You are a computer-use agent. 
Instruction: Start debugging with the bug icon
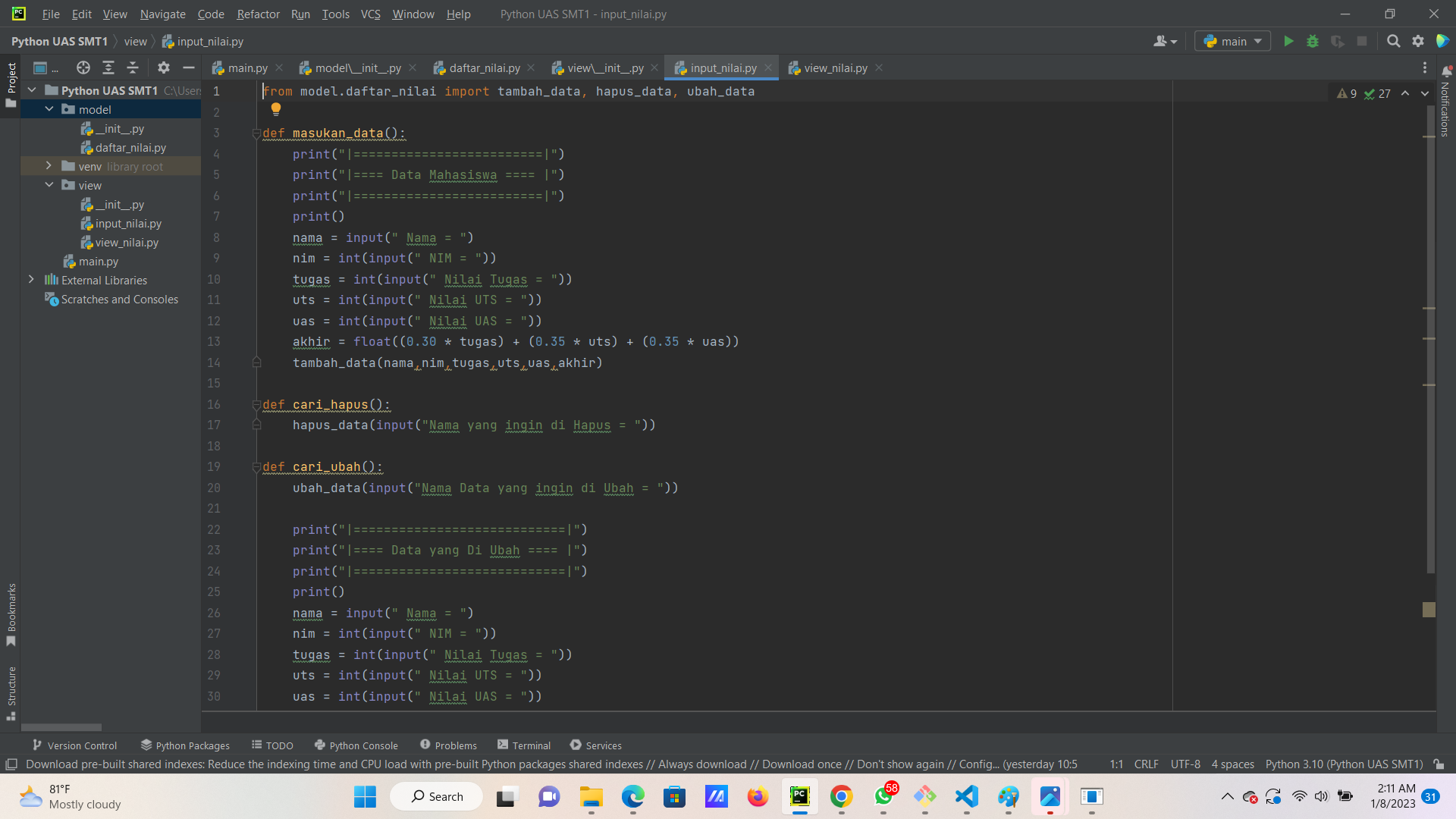point(1313,41)
